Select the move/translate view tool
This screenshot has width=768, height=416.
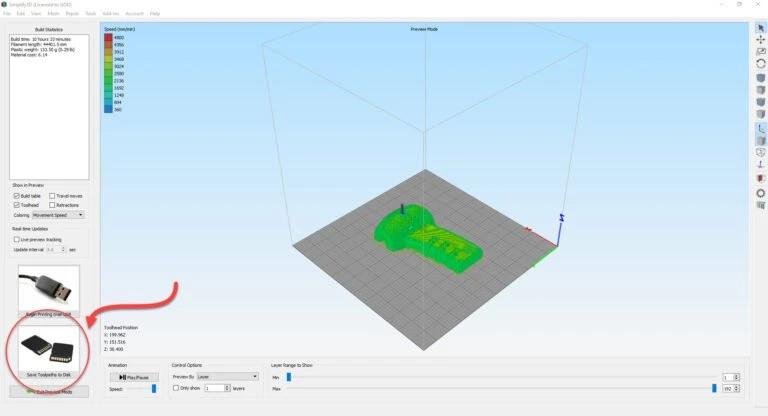click(761, 39)
